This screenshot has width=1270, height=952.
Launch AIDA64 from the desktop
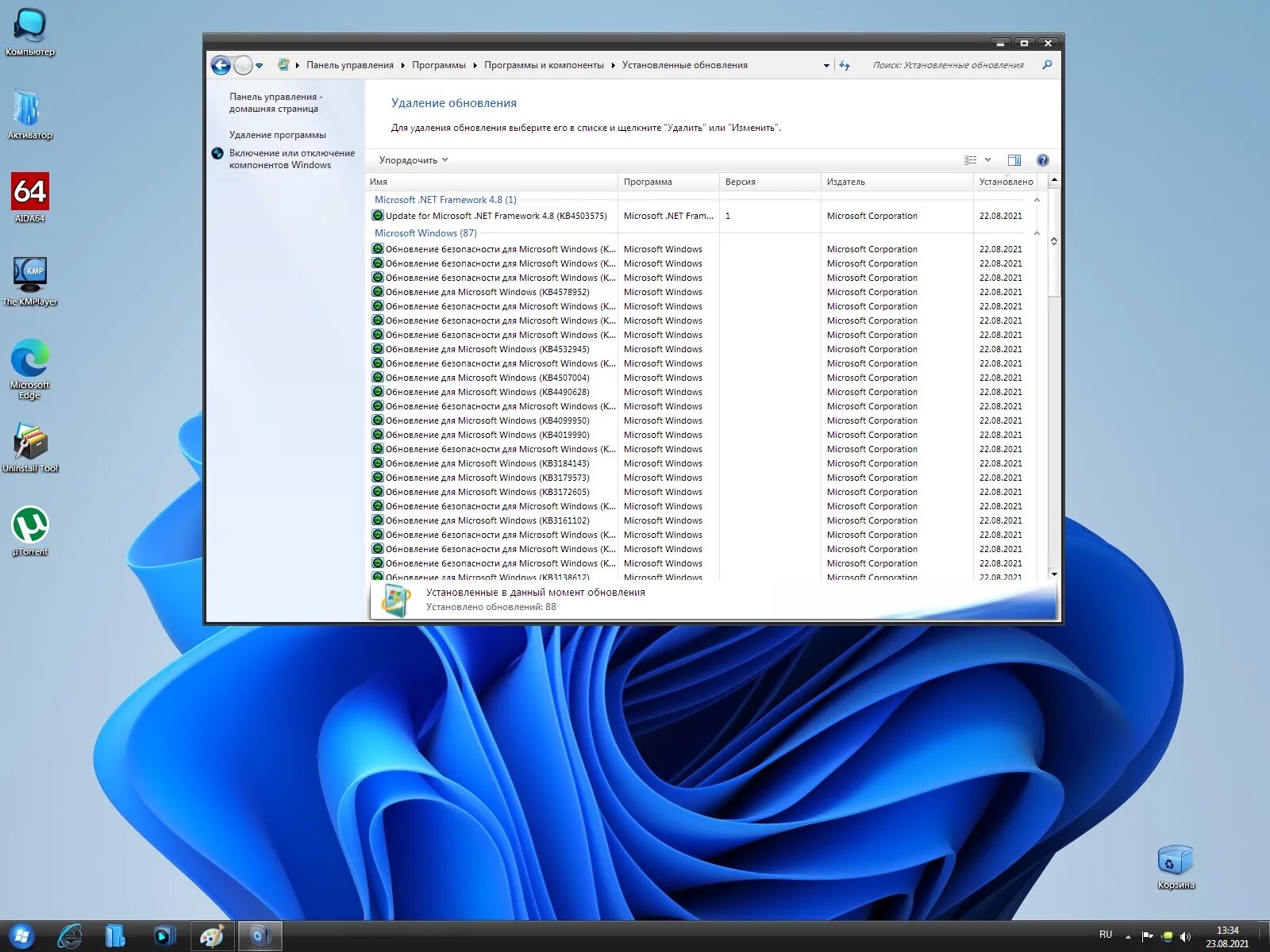[30, 198]
